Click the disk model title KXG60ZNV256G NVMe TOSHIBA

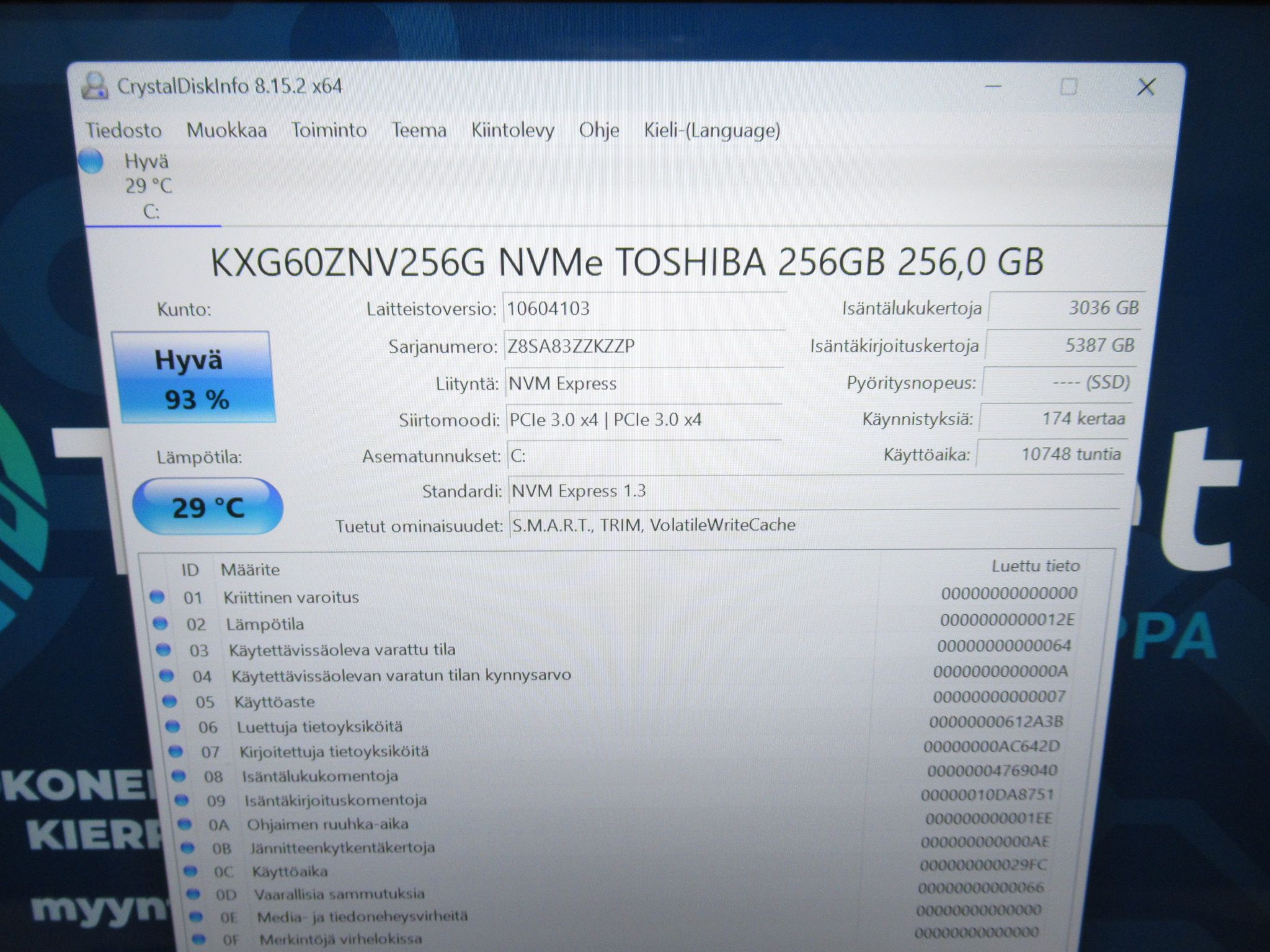[628, 262]
